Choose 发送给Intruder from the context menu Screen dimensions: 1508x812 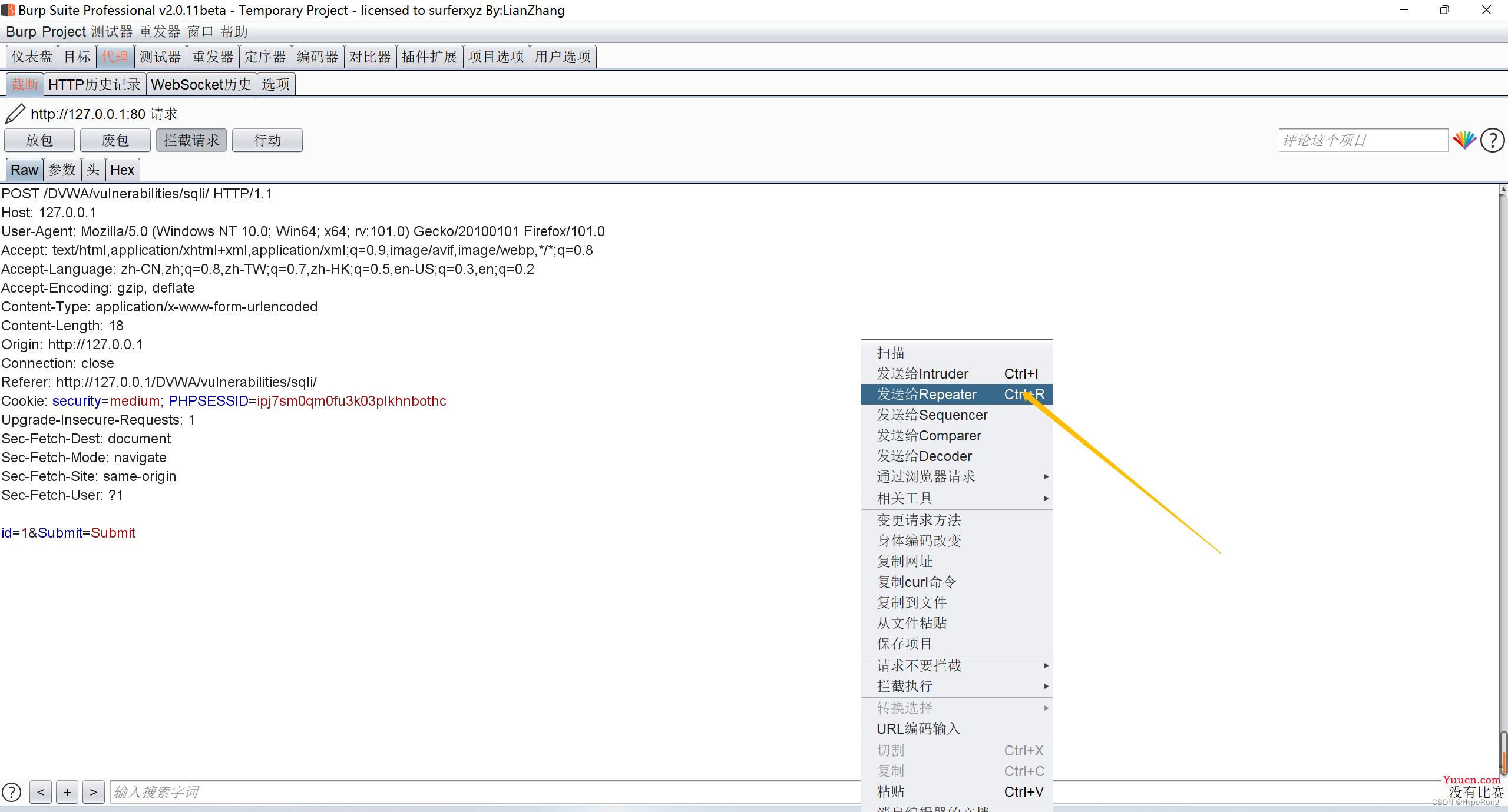click(957, 373)
